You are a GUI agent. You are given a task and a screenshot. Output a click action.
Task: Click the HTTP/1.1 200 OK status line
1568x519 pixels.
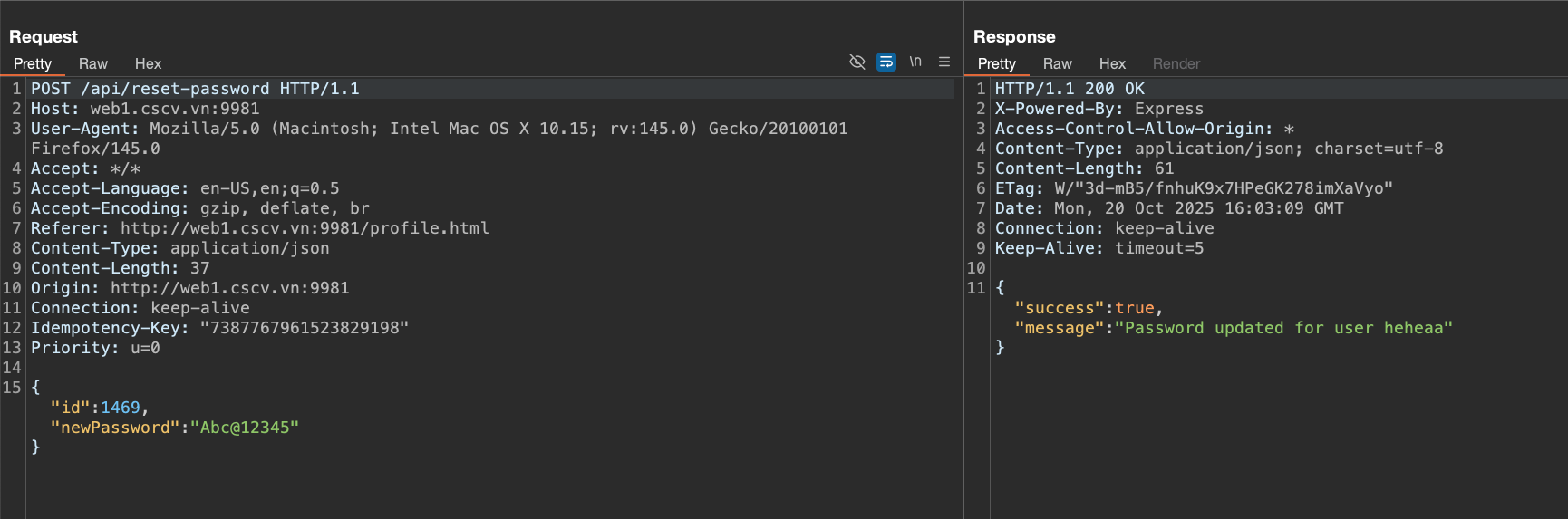(1070, 89)
